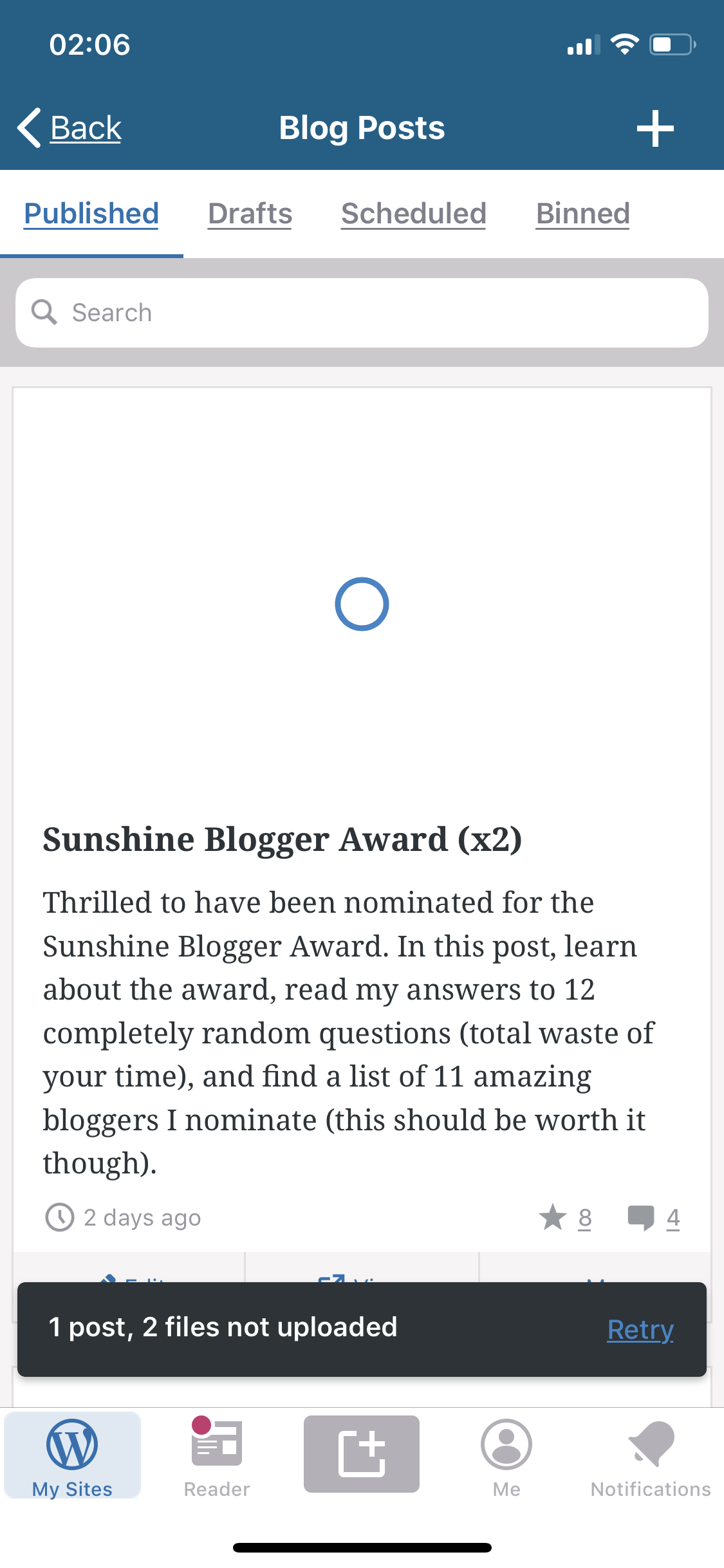Tap the loading featured image area
The height and width of the screenshot is (1568, 724).
[x=362, y=604]
